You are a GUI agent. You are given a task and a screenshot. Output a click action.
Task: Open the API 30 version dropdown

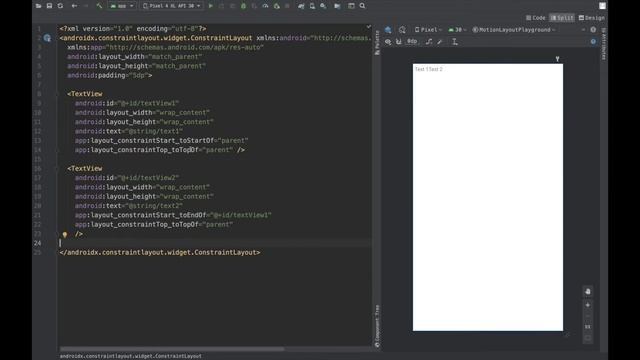pyautogui.click(x=457, y=30)
